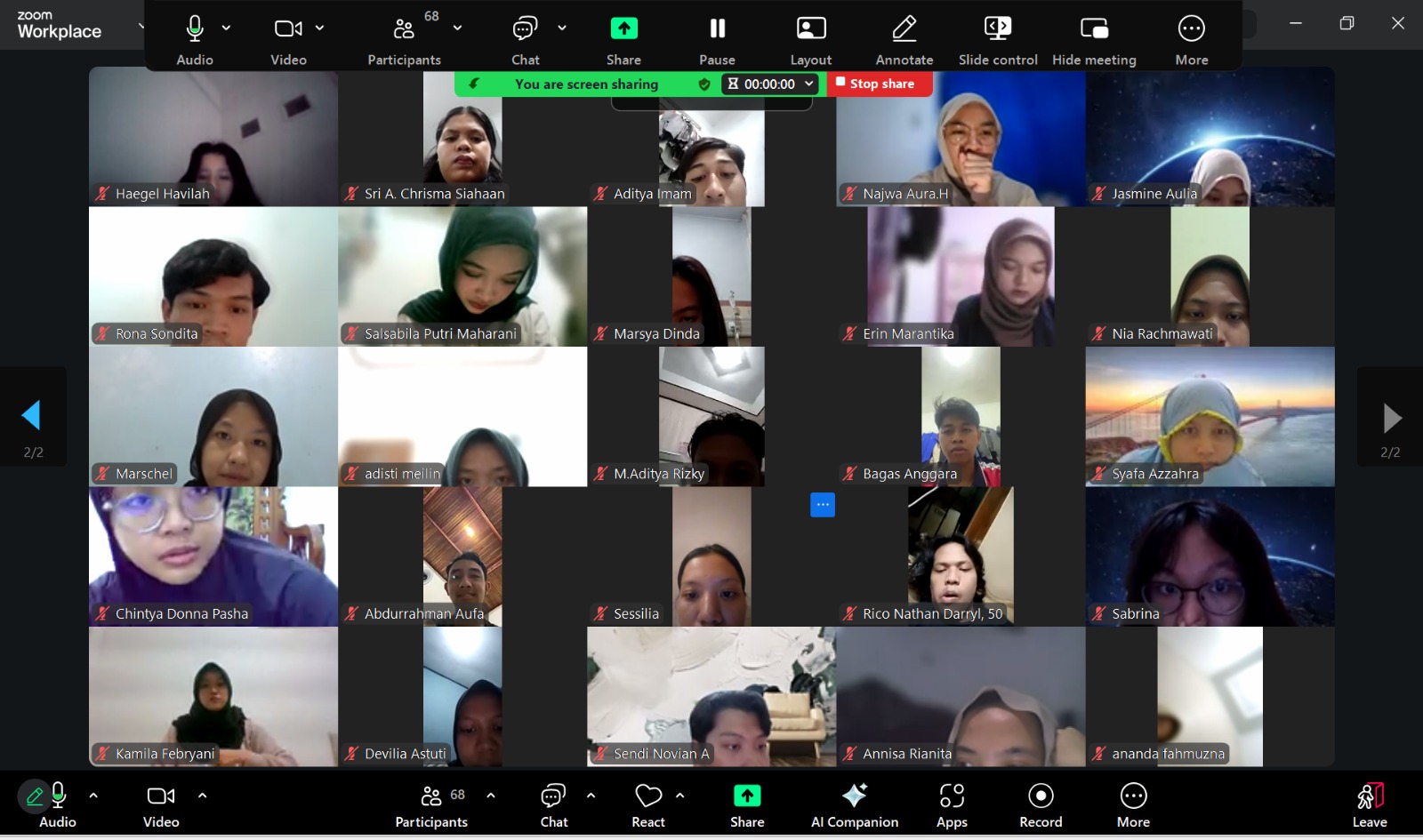This screenshot has height=840, width=1423.
Task: Go to next gallery page with right arrow
Action: [1391, 417]
